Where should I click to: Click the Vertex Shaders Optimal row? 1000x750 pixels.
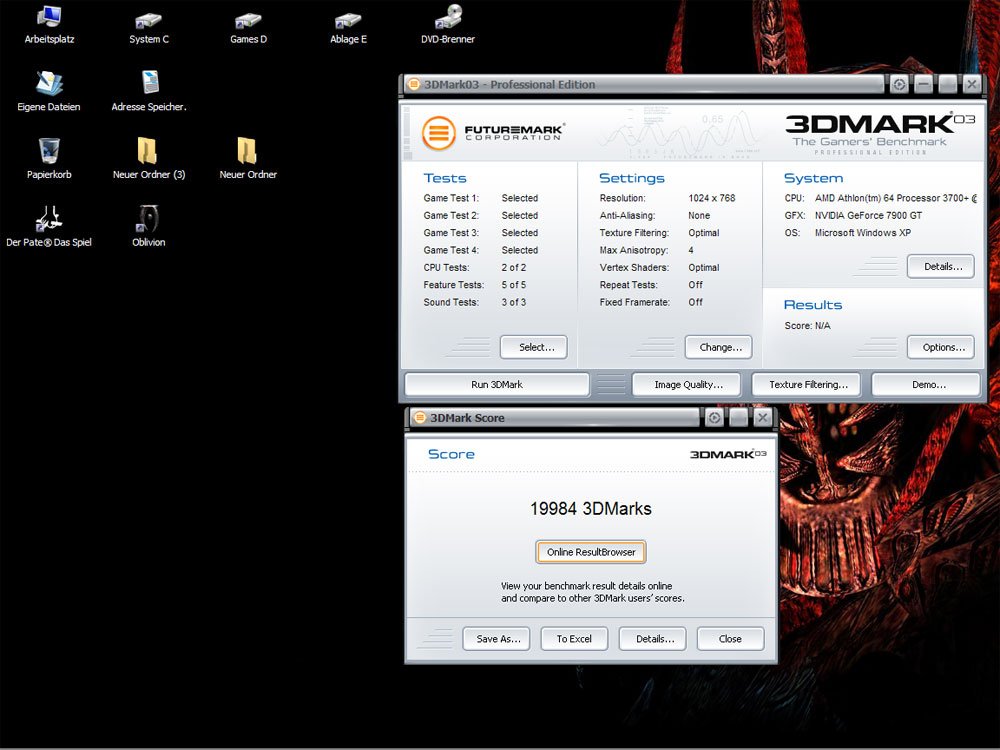click(x=659, y=268)
